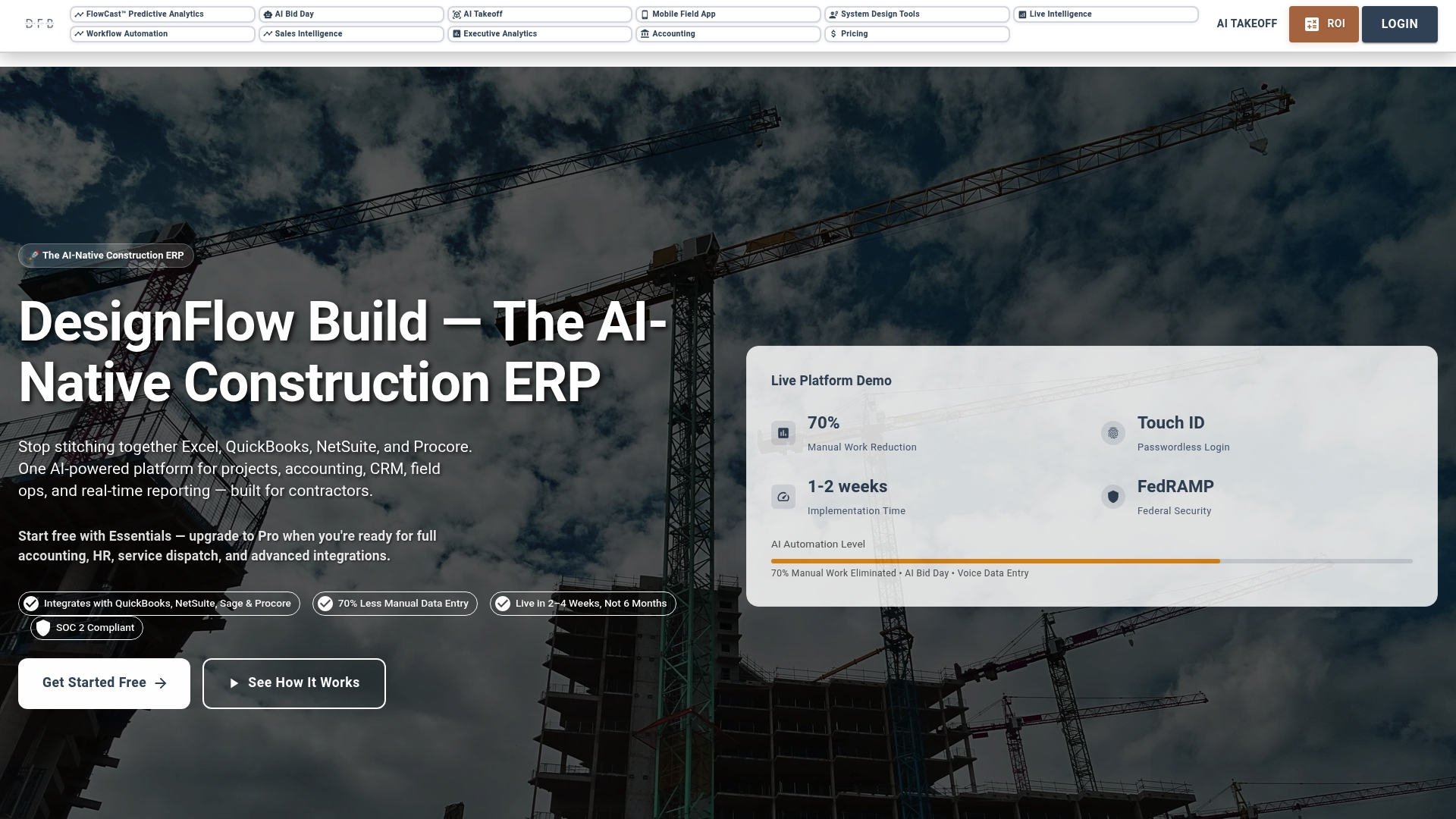Click the AI Automation Level progress bar
Screen dimensions: 1456x819
1092,561
